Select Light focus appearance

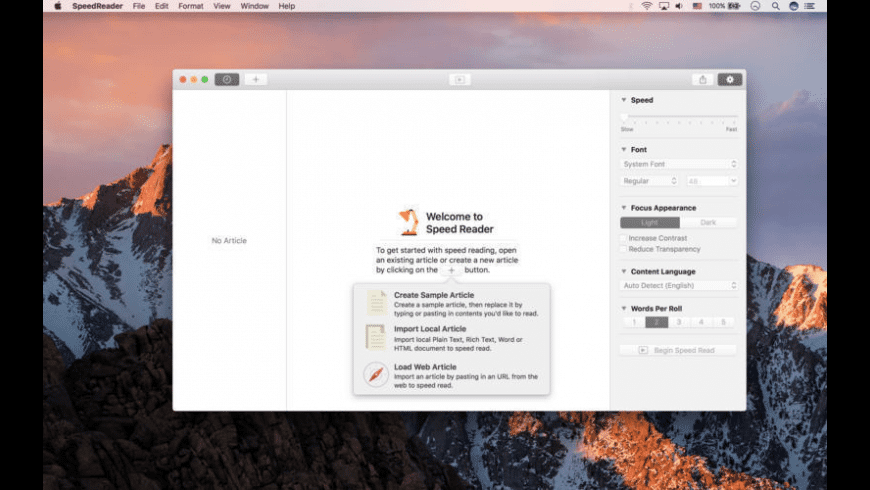pos(650,223)
